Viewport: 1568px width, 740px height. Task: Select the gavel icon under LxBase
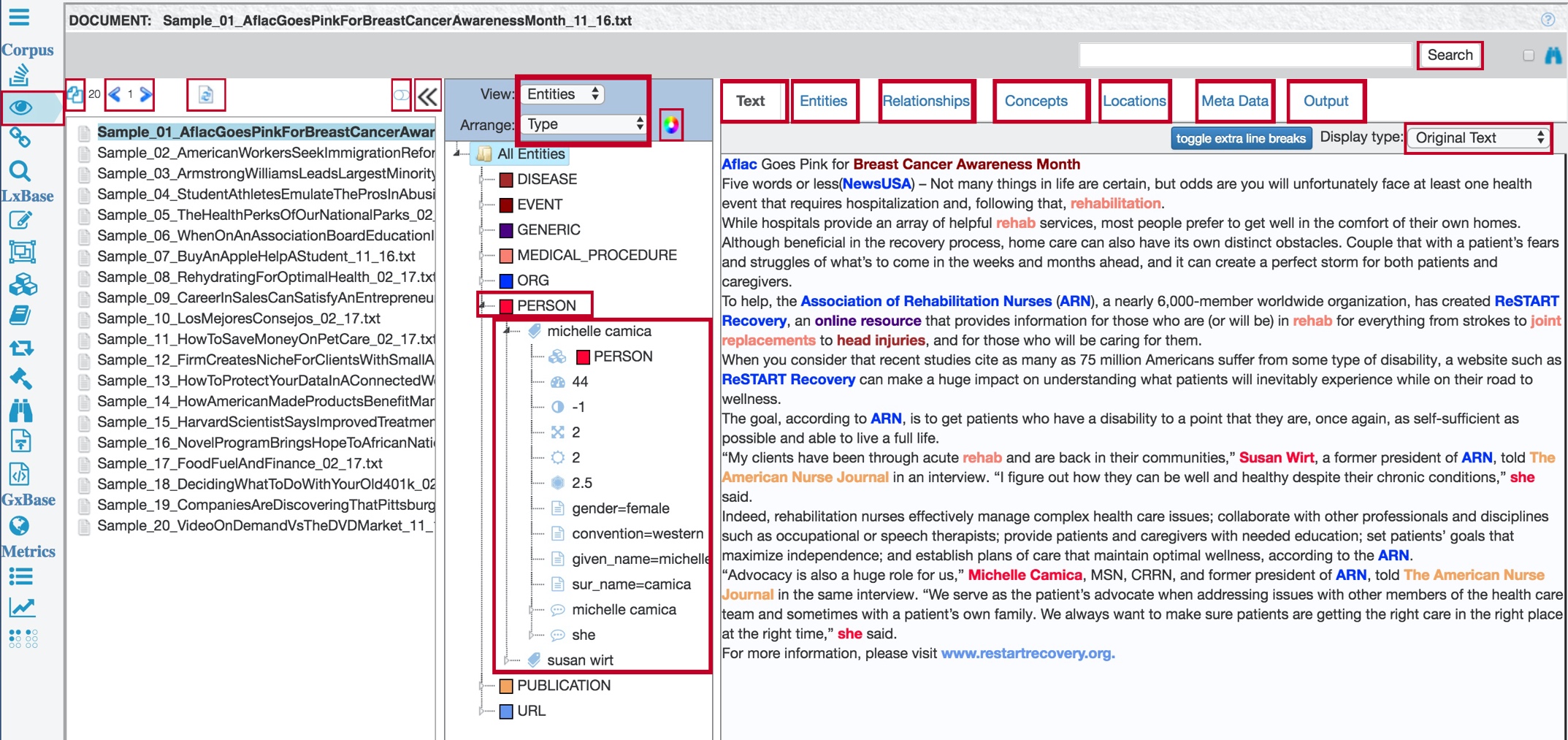click(21, 379)
